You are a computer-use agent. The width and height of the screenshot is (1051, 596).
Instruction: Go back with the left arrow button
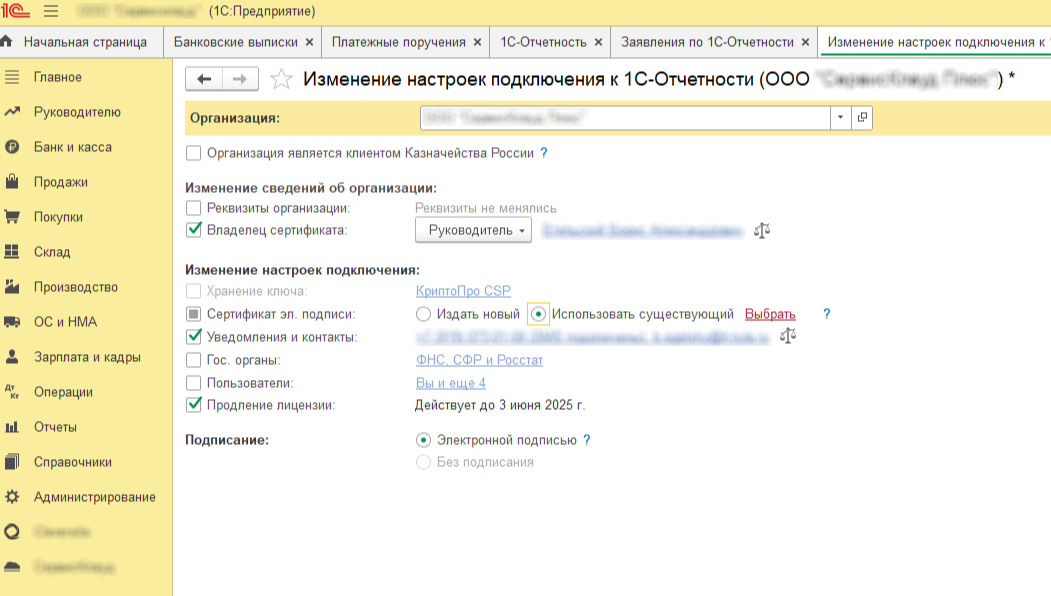pos(204,79)
